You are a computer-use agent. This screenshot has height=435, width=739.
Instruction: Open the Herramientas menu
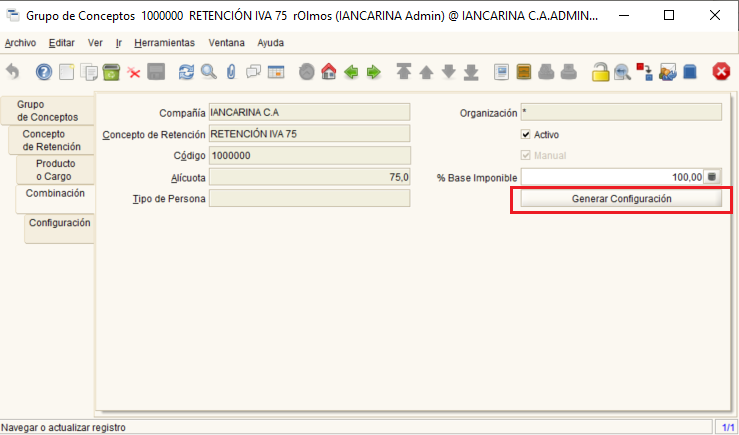[x=164, y=43]
